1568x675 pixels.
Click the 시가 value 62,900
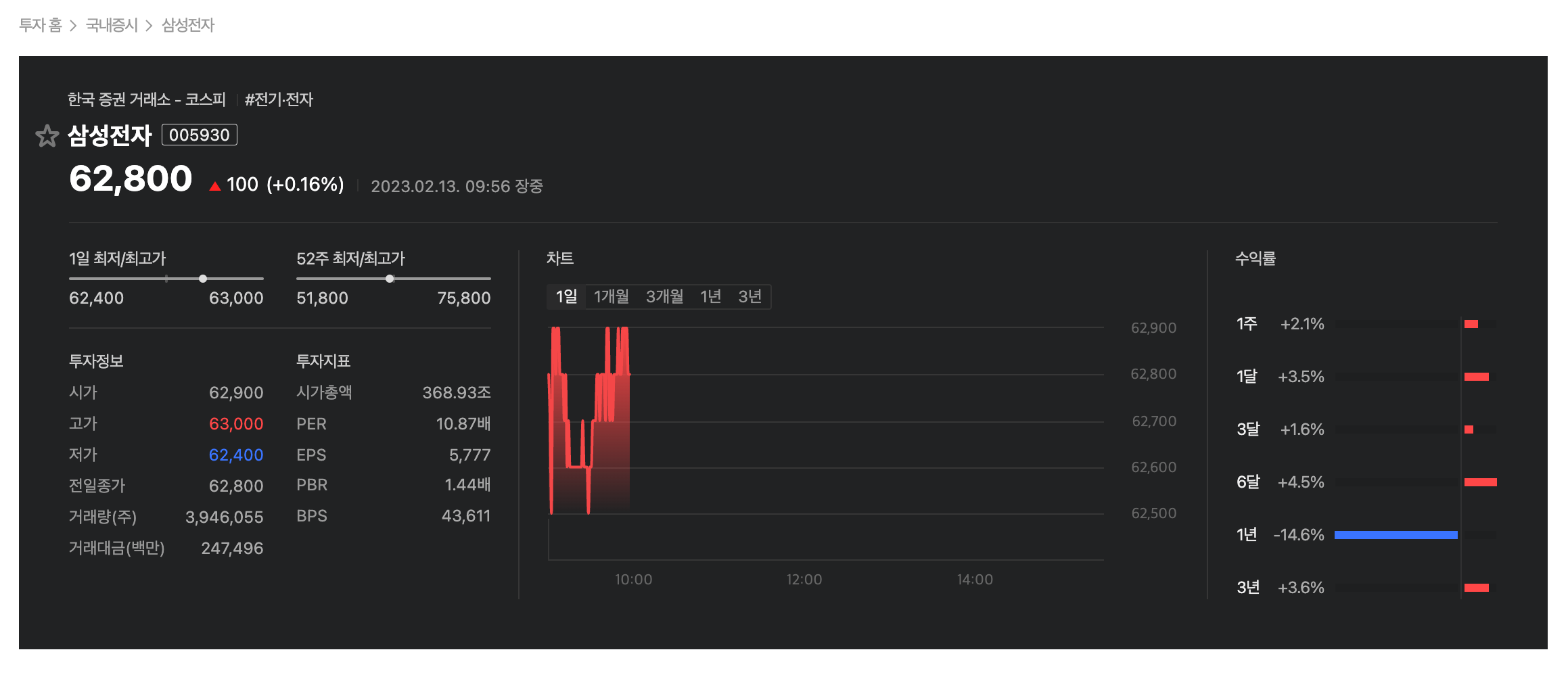coord(236,393)
